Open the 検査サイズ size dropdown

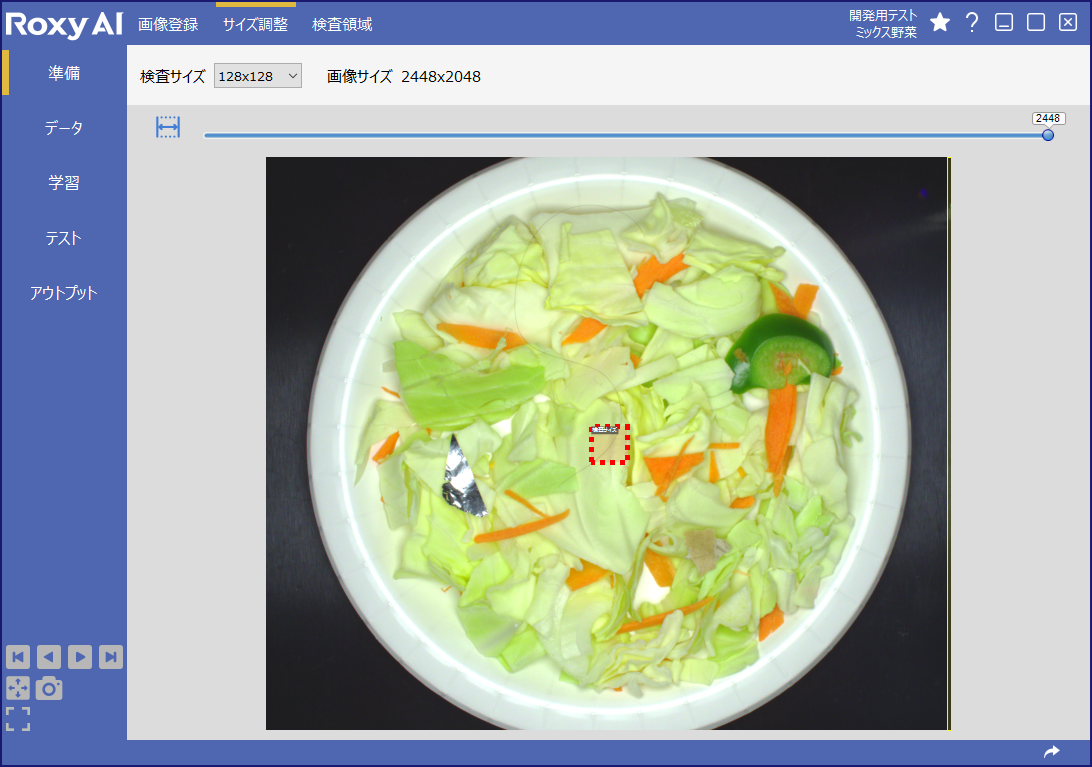257,75
